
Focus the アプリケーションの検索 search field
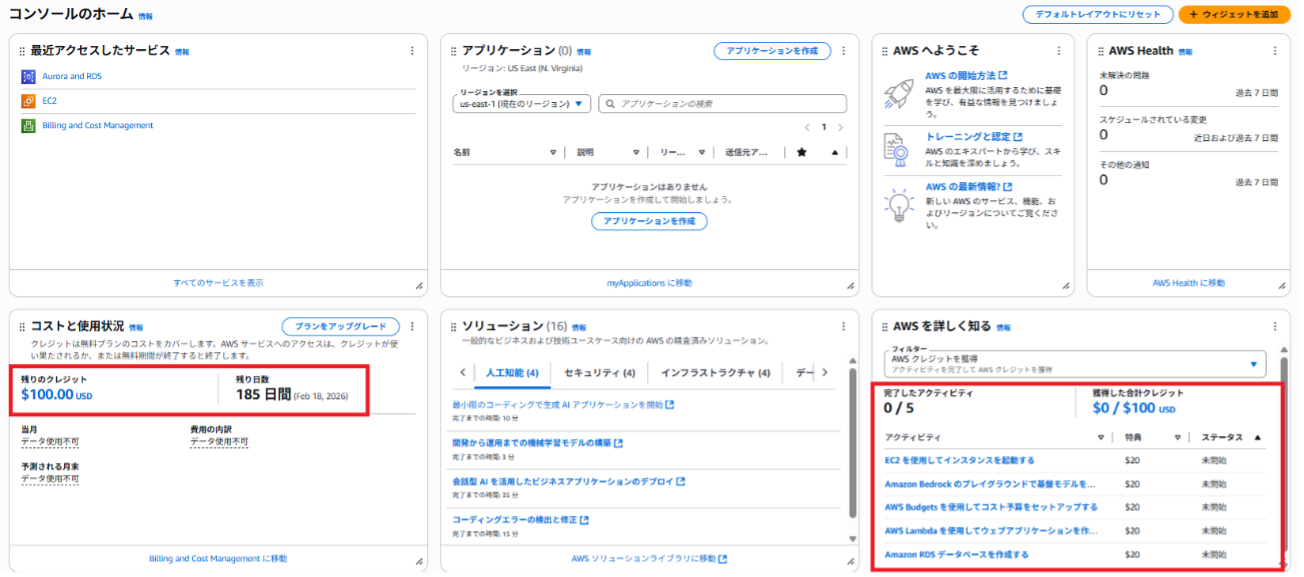pyautogui.click(x=722, y=104)
